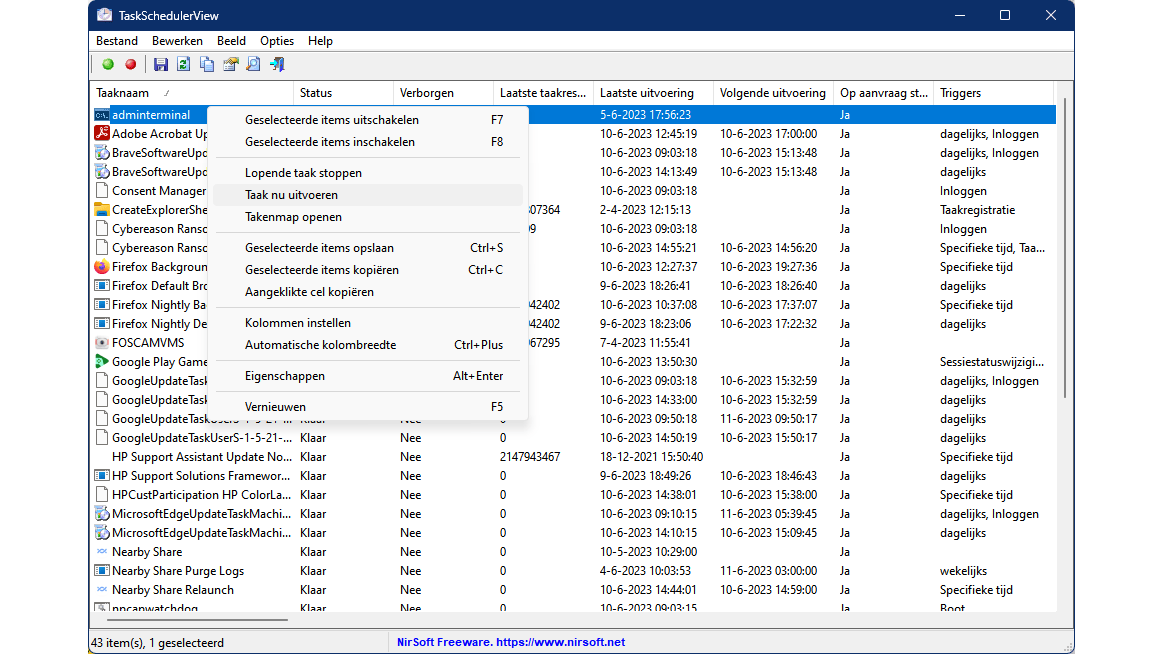Click the copy selected items toolbar icon
The width and height of the screenshot is (1163, 654).
pos(207,65)
